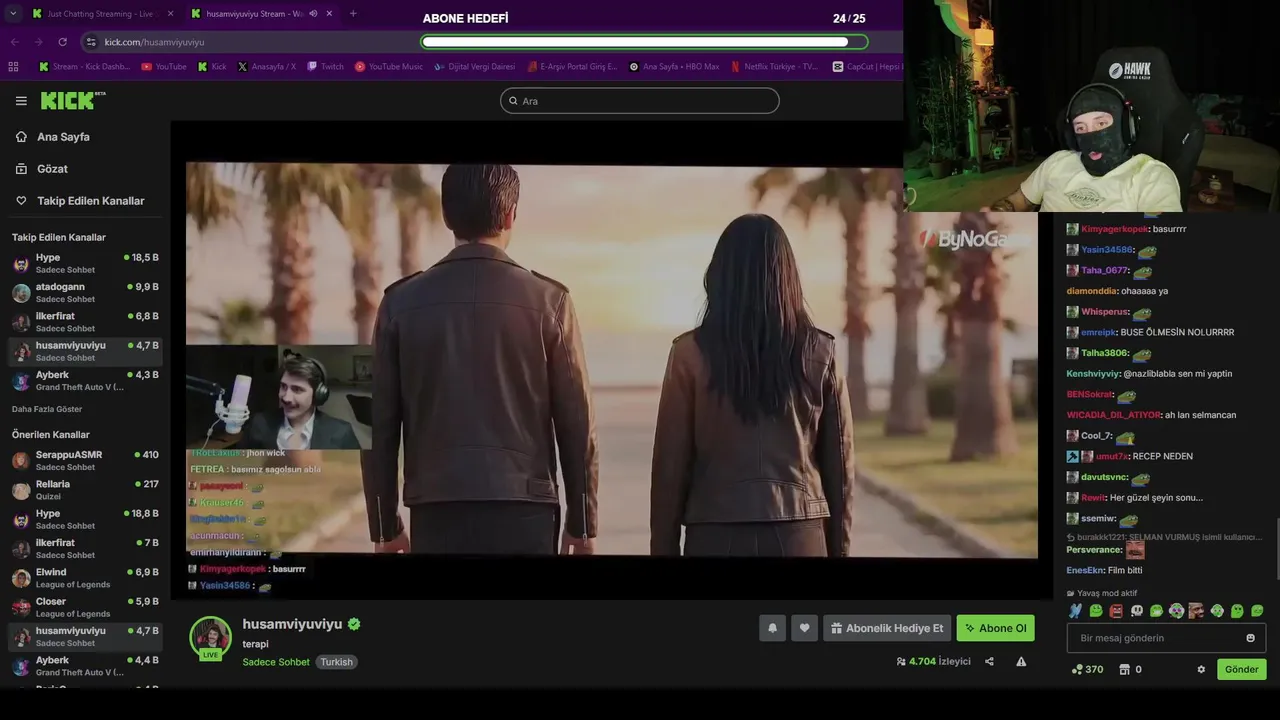Open Netflix Türkiye bookmark
The height and width of the screenshot is (720, 1280).
click(x=774, y=67)
